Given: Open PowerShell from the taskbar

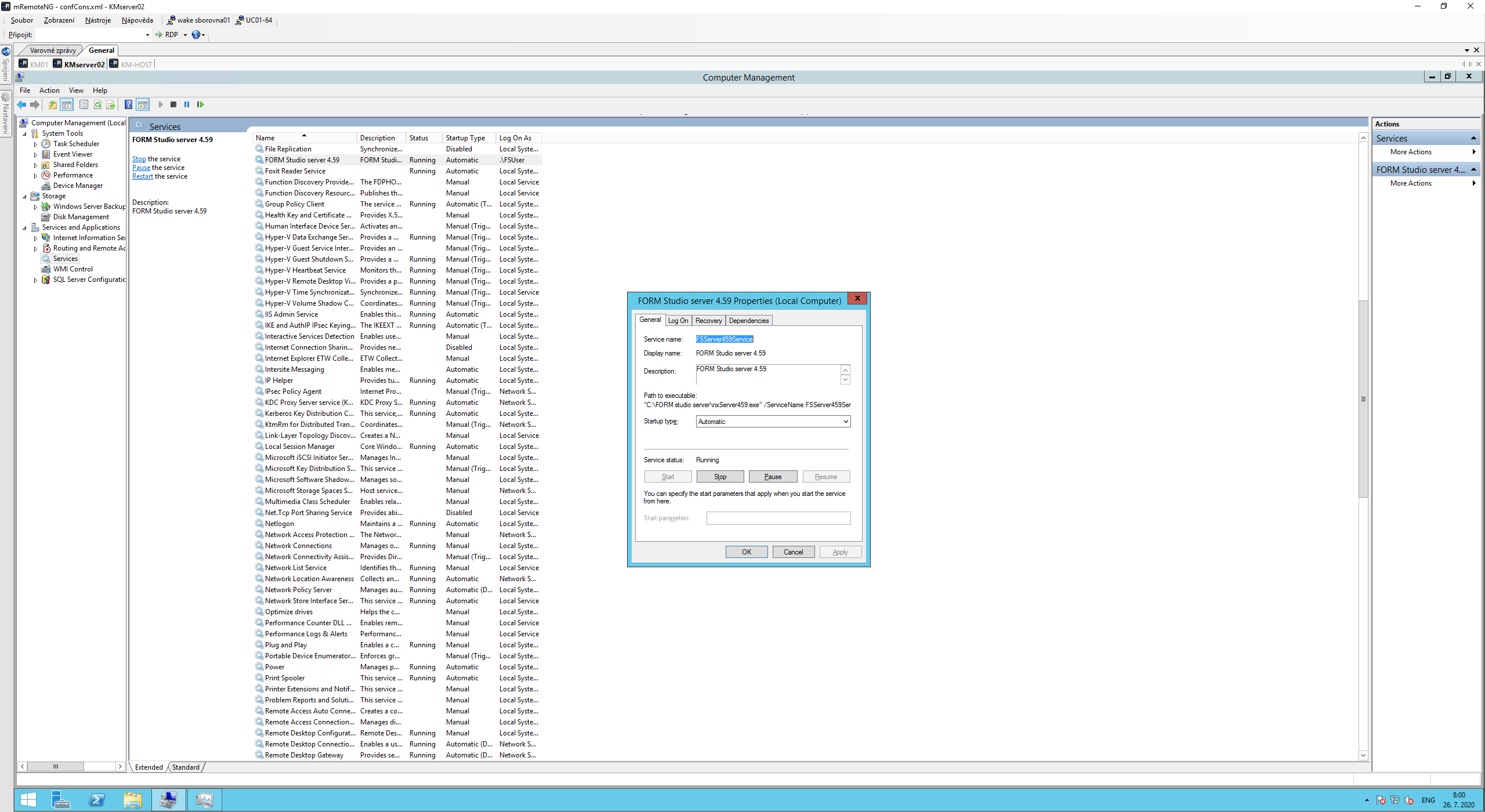Looking at the screenshot, I should coord(97,800).
